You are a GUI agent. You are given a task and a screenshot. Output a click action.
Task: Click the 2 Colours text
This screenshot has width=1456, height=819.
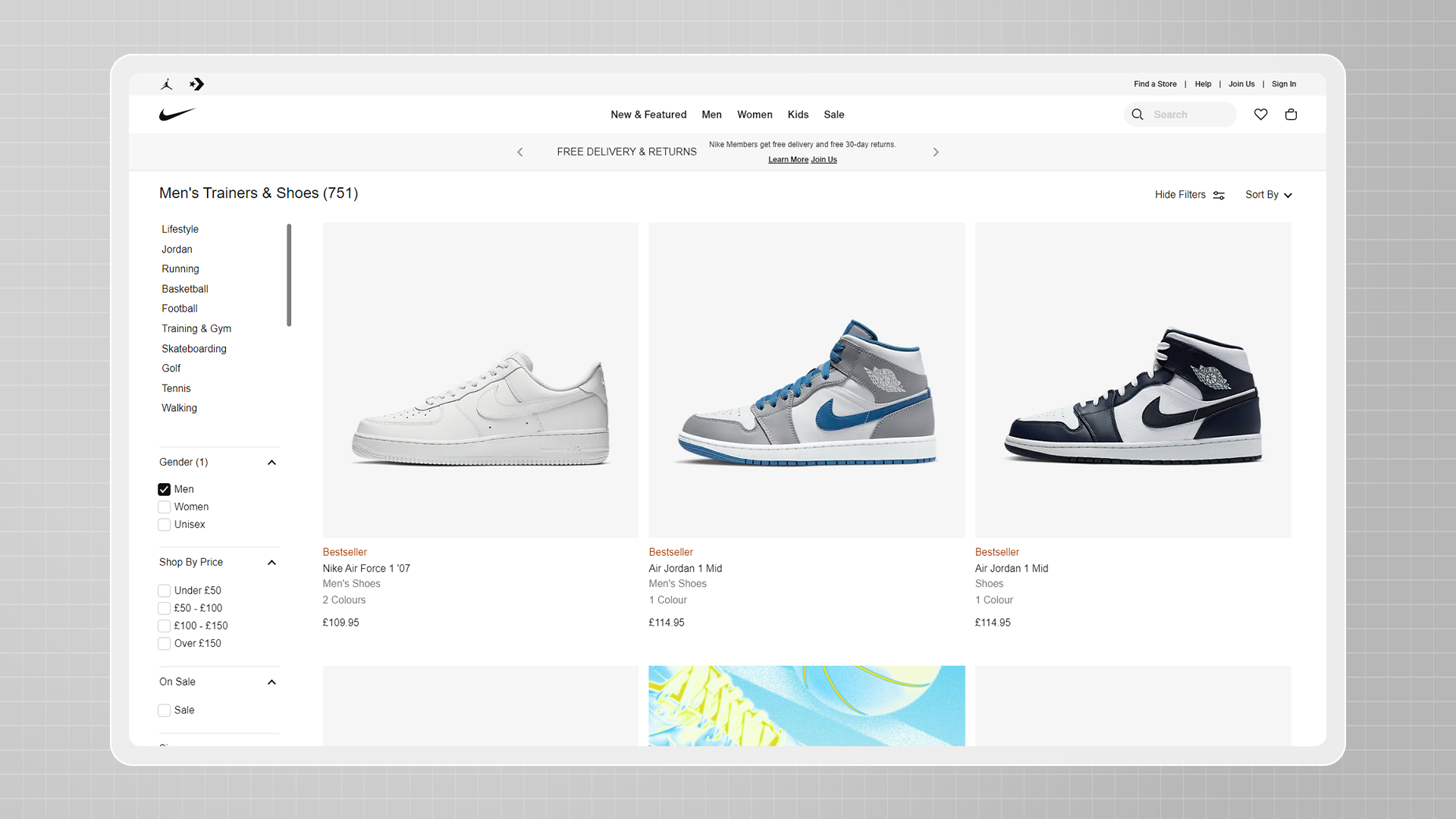click(344, 600)
